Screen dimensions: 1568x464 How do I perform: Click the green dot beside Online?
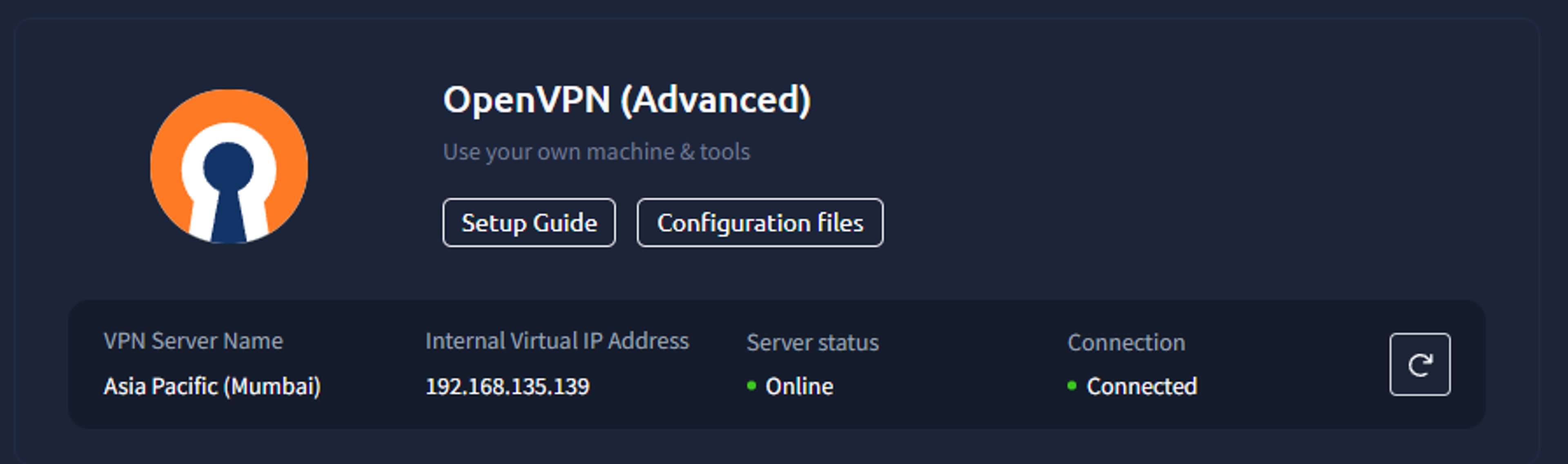[x=751, y=386]
